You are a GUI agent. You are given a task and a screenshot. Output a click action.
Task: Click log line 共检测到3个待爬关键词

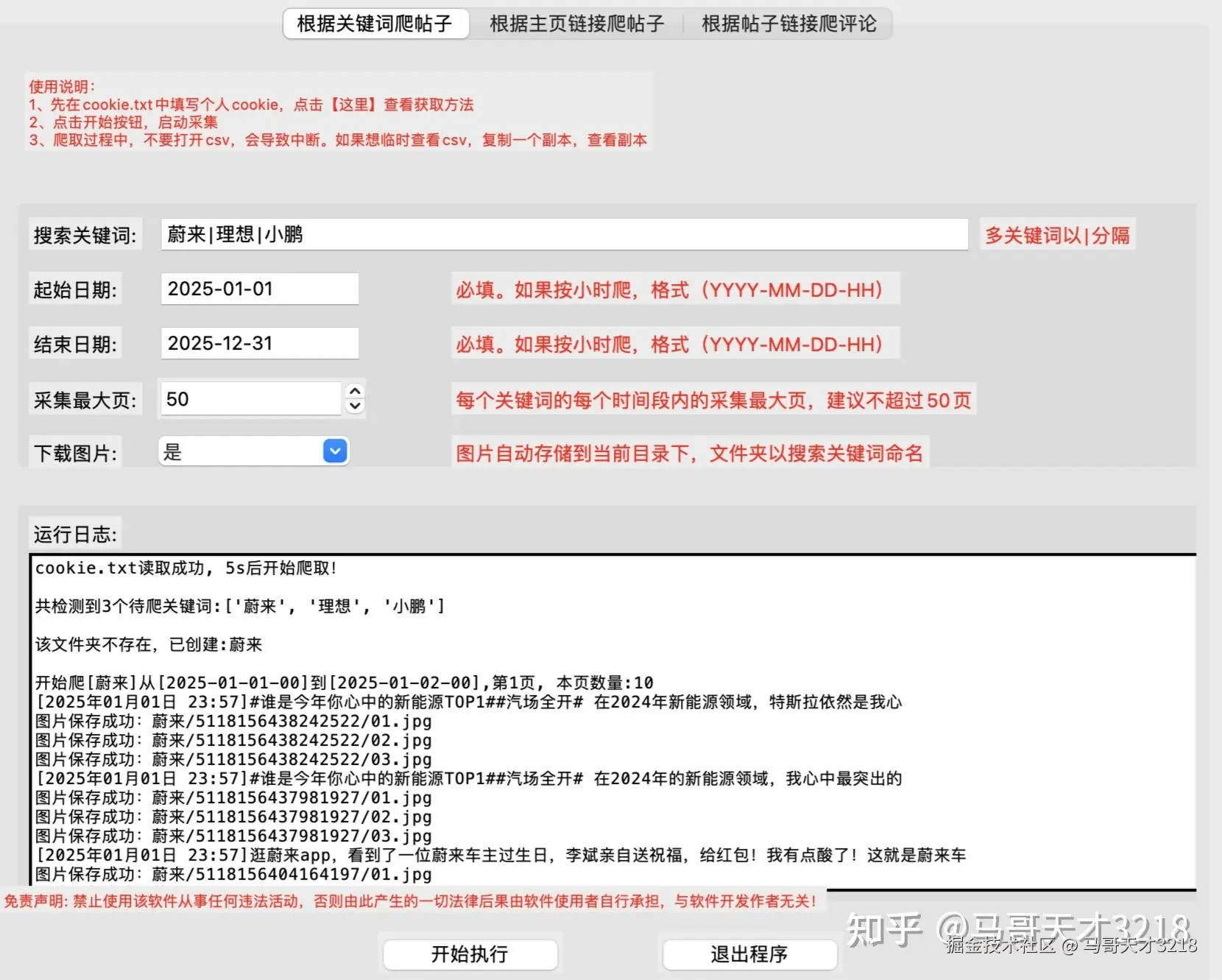[240, 606]
